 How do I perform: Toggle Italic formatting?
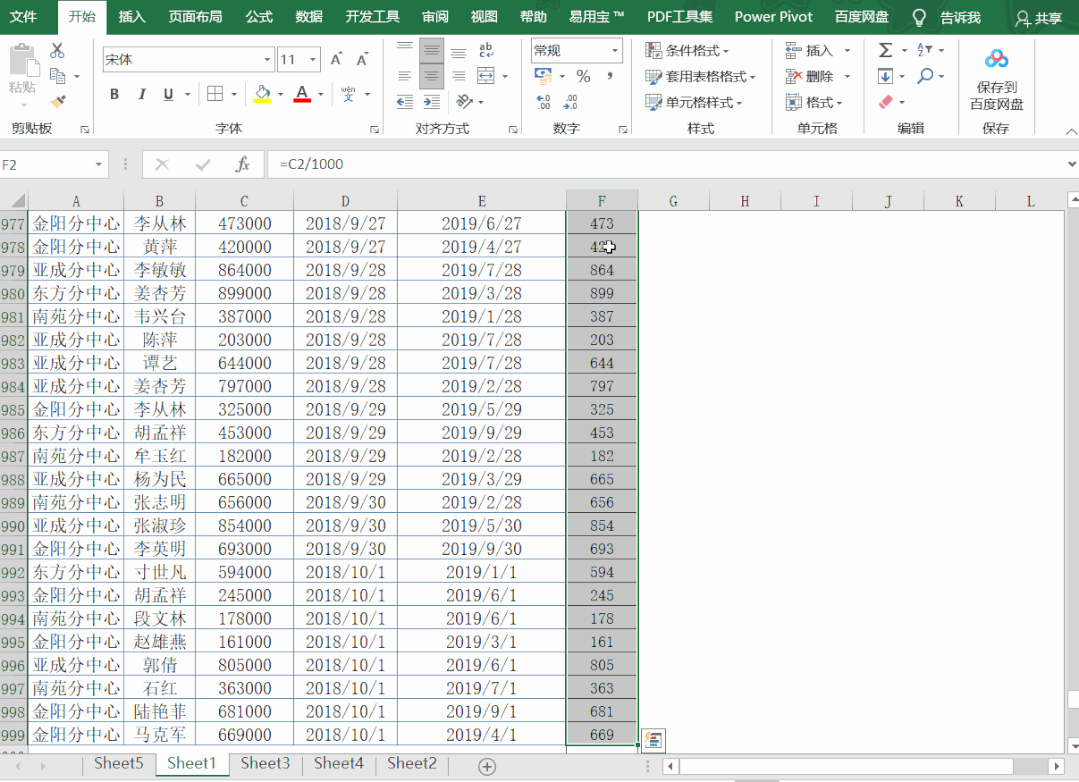[141, 94]
